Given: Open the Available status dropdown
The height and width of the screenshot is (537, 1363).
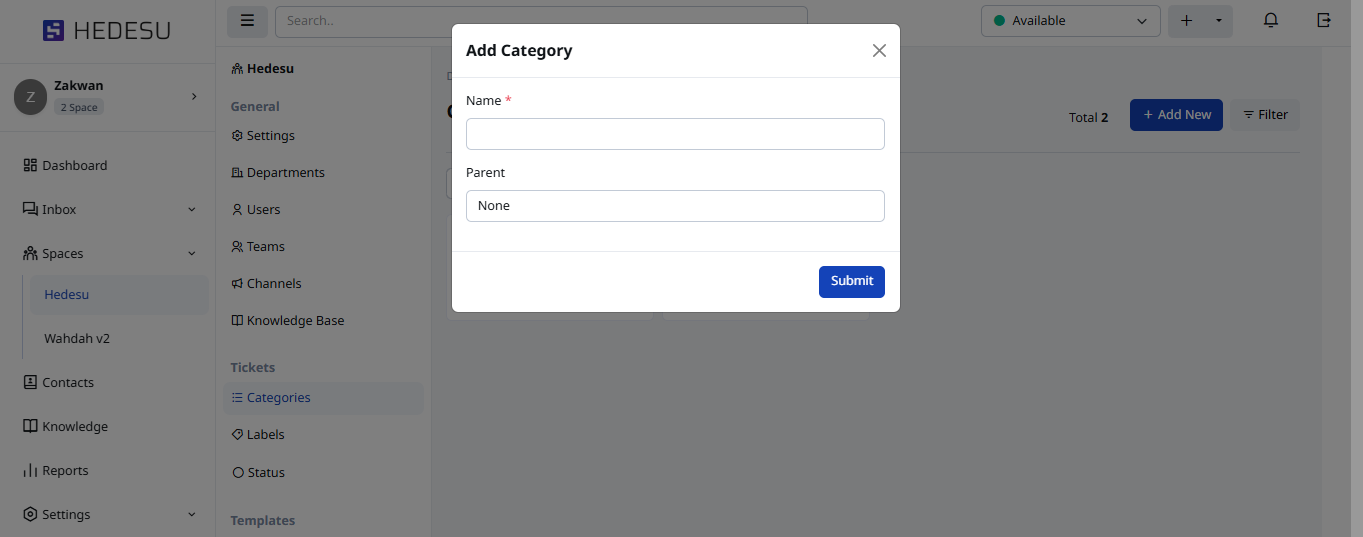Looking at the screenshot, I should point(1070,21).
